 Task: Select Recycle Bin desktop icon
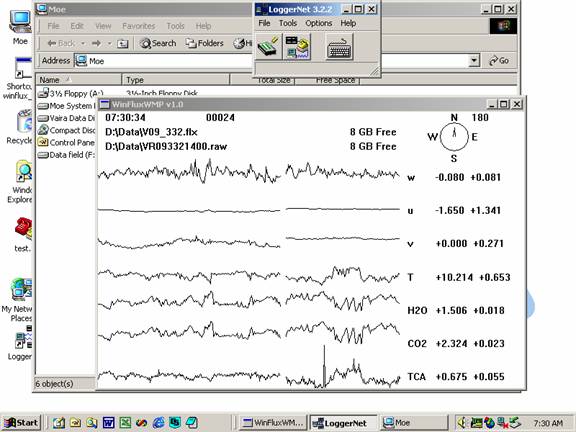click(x=19, y=127)
